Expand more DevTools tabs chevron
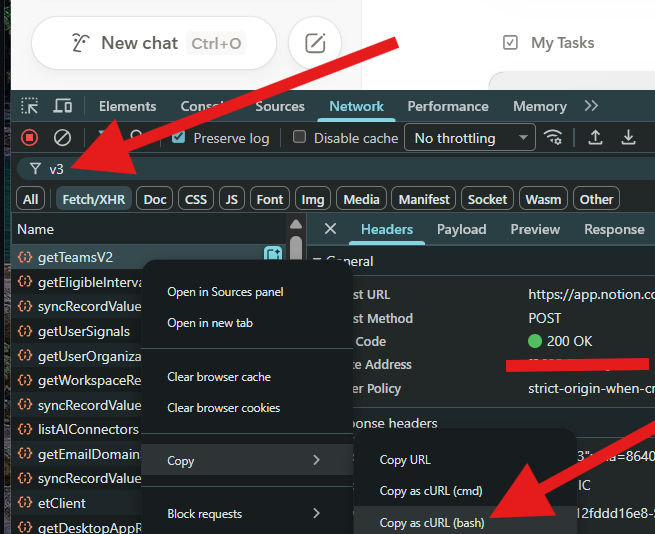The height and width of the screenshot is (534, 655). tap(592, 106)
